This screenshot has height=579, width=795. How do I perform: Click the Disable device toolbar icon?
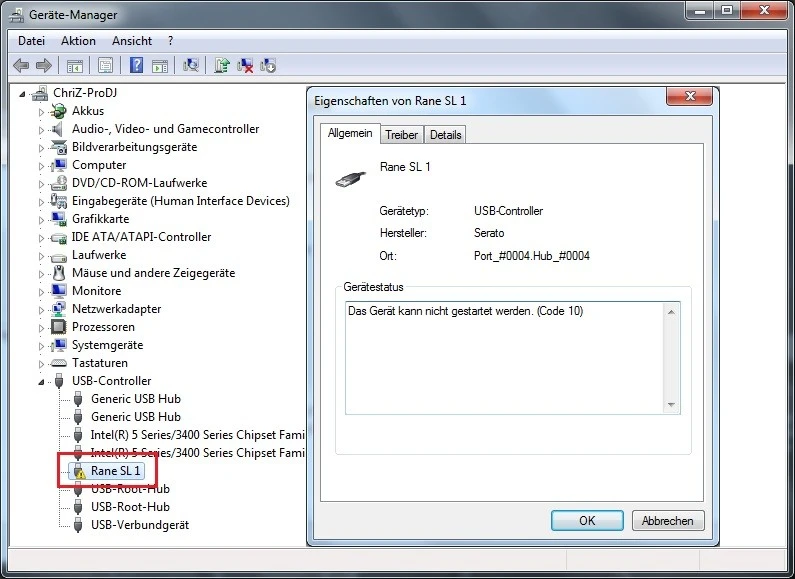(268, 66)
